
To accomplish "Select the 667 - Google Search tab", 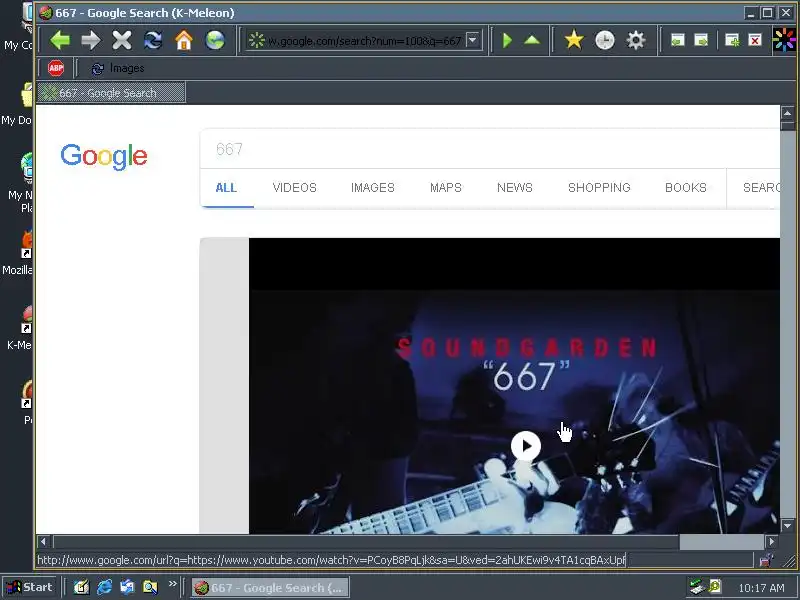I will tap(111, 93).
